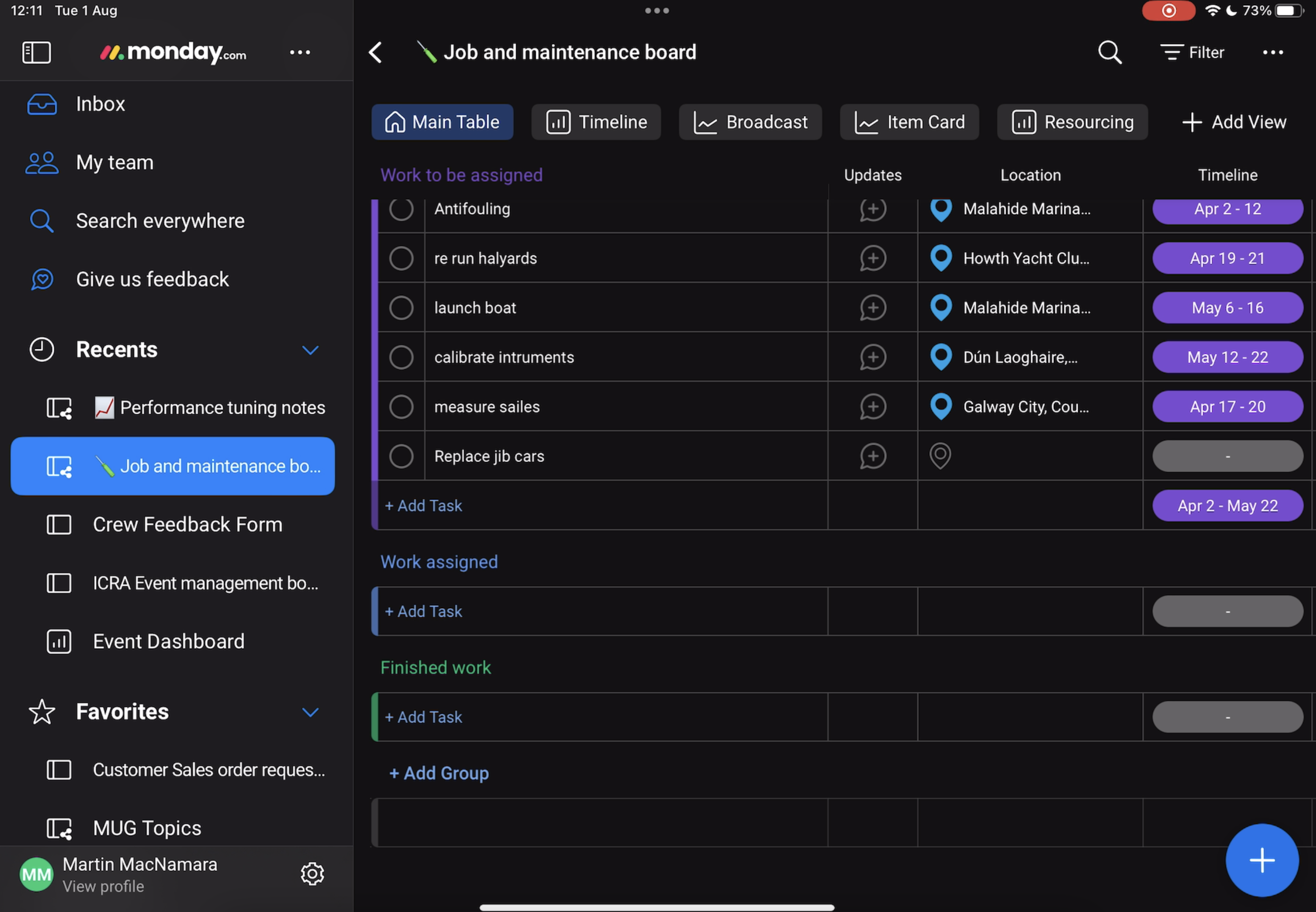Click Add Task under Work assigned
The width and height of the screenshot is (1316, 912).
click(x=424, y=611)
